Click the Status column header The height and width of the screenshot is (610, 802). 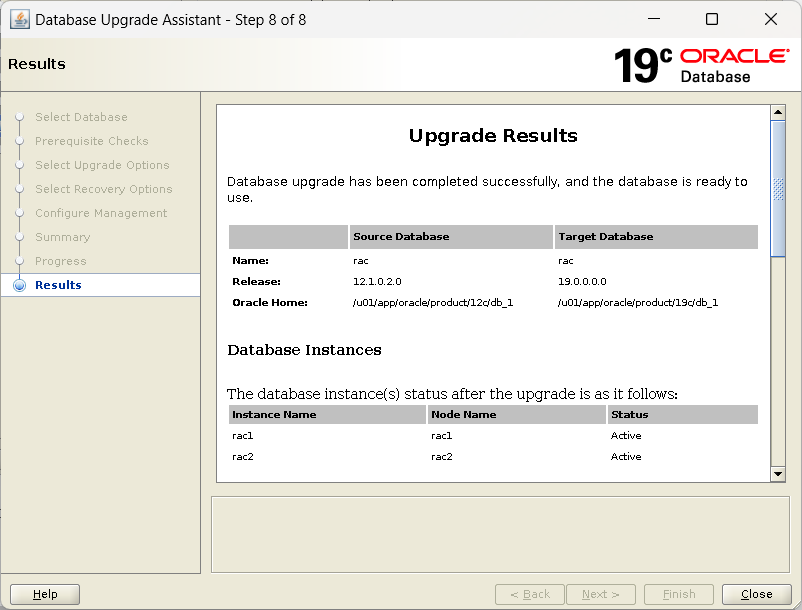[683, 415]
